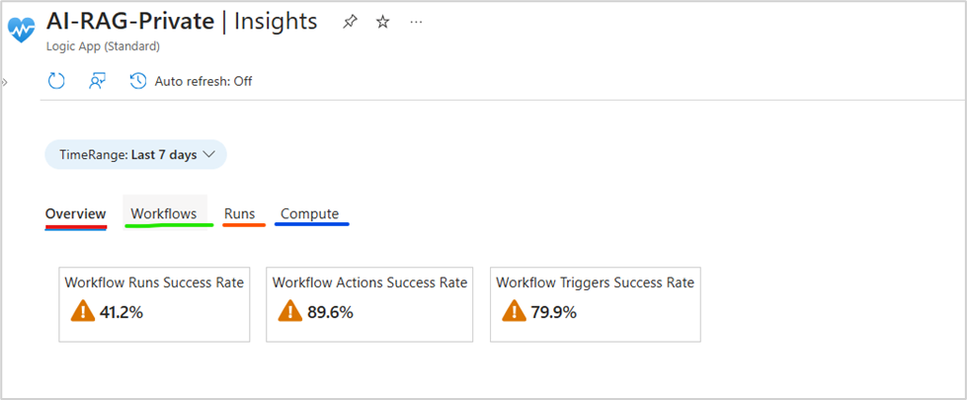Image resolution: width=967 pixels, height=400 pixels.
Task: Switch to the Overview tab
Action: pyautogui.click(x=76, y=214)
